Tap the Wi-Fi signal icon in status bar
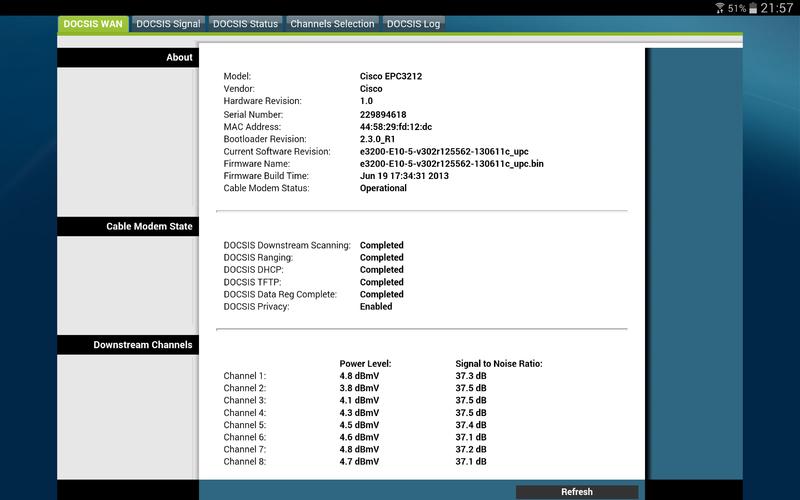800x500 pixels. click(x=719, y=8)
